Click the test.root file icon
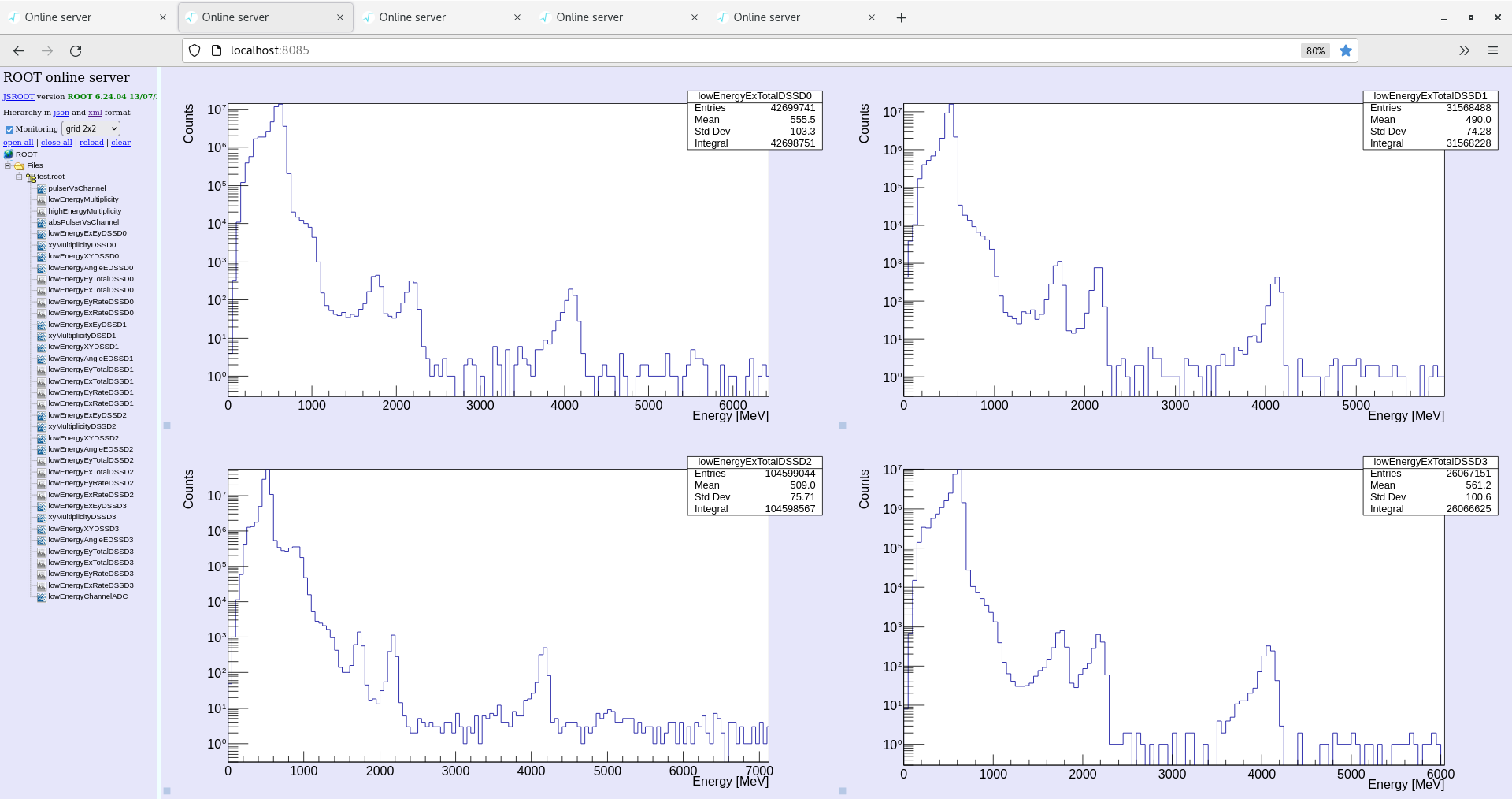This screenshot has width=1512, height=799. (x=31, y=177)
